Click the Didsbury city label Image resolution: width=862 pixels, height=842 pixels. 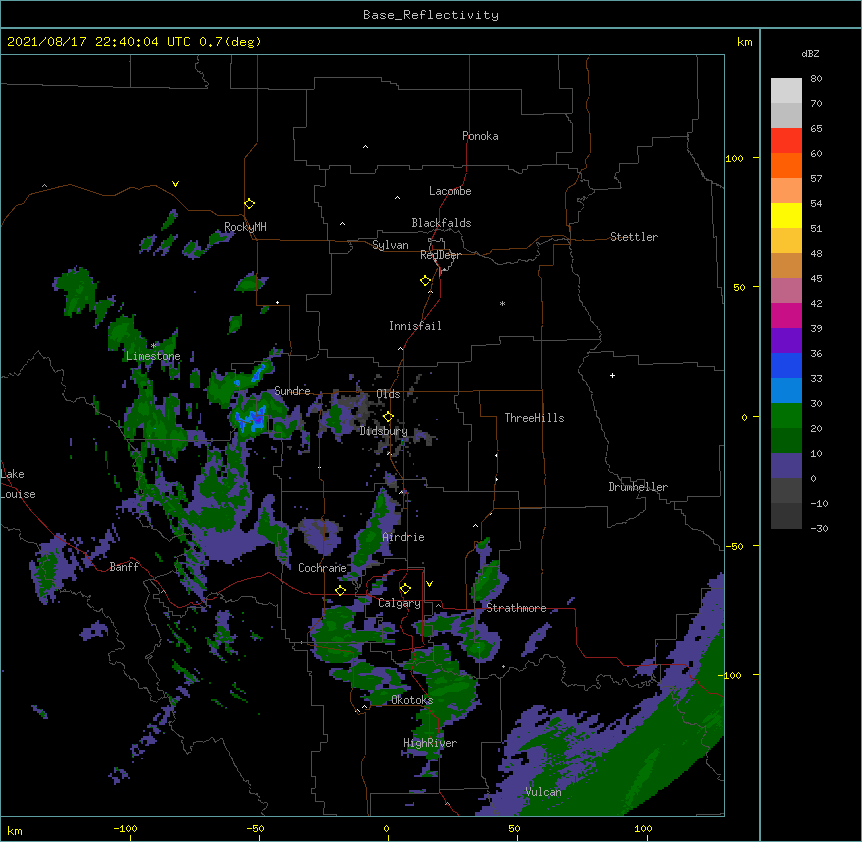383,431
